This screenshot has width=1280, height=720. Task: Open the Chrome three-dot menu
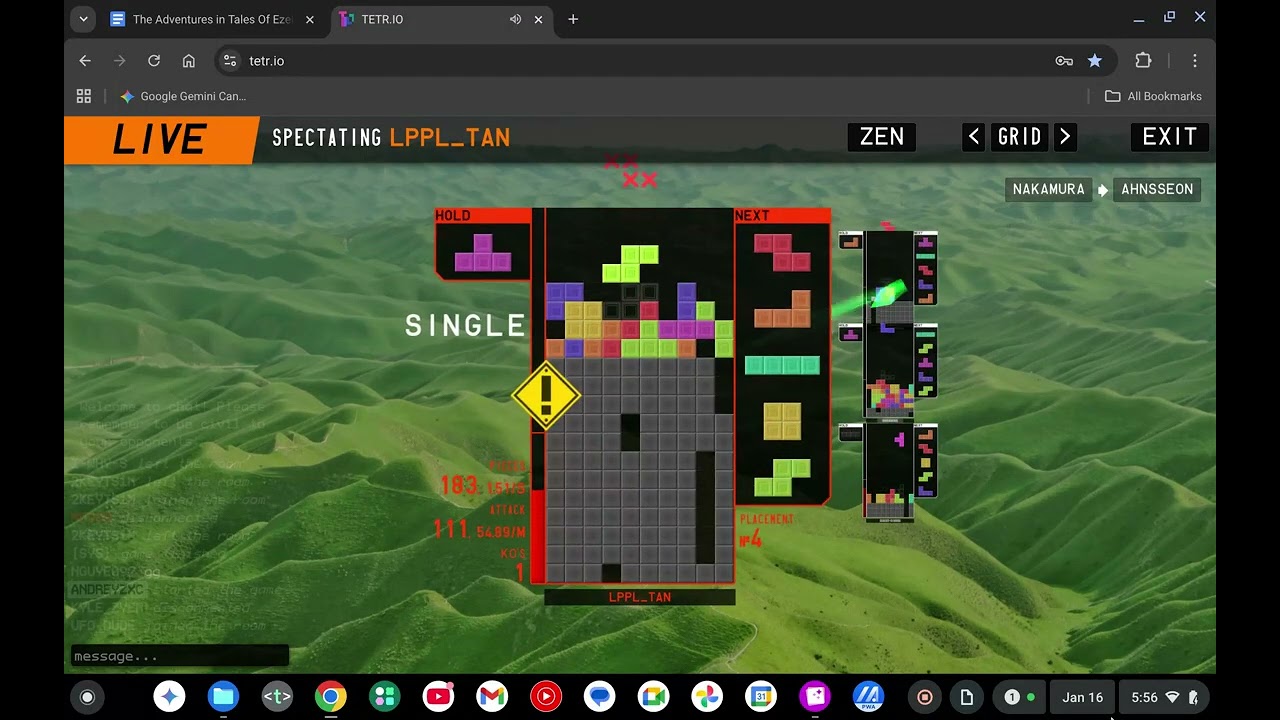tap(1194, 61)
